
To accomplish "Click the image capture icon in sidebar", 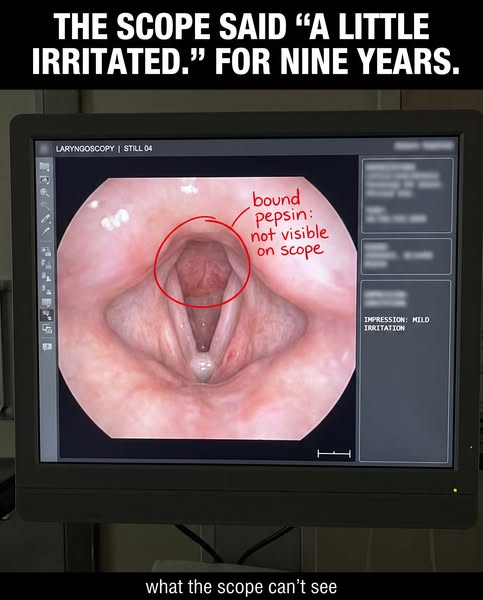I will (45, 179).
